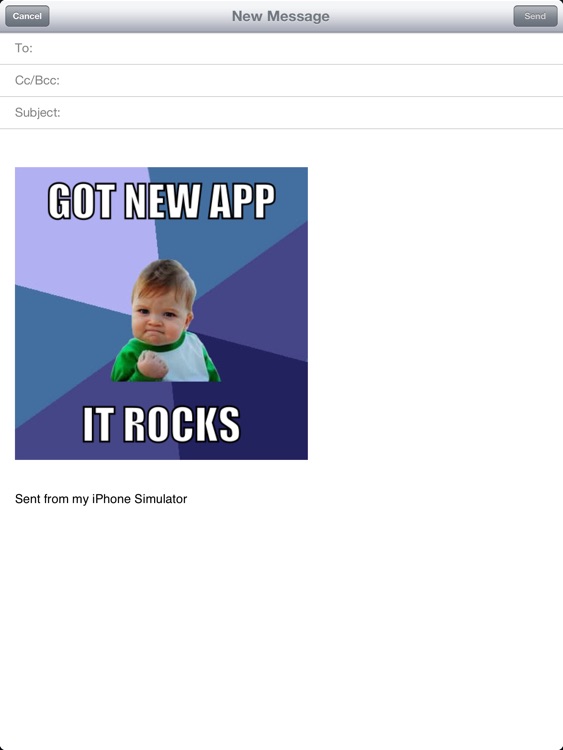
Task: Select the Cc/Bcc field
Action: [281, 80]
